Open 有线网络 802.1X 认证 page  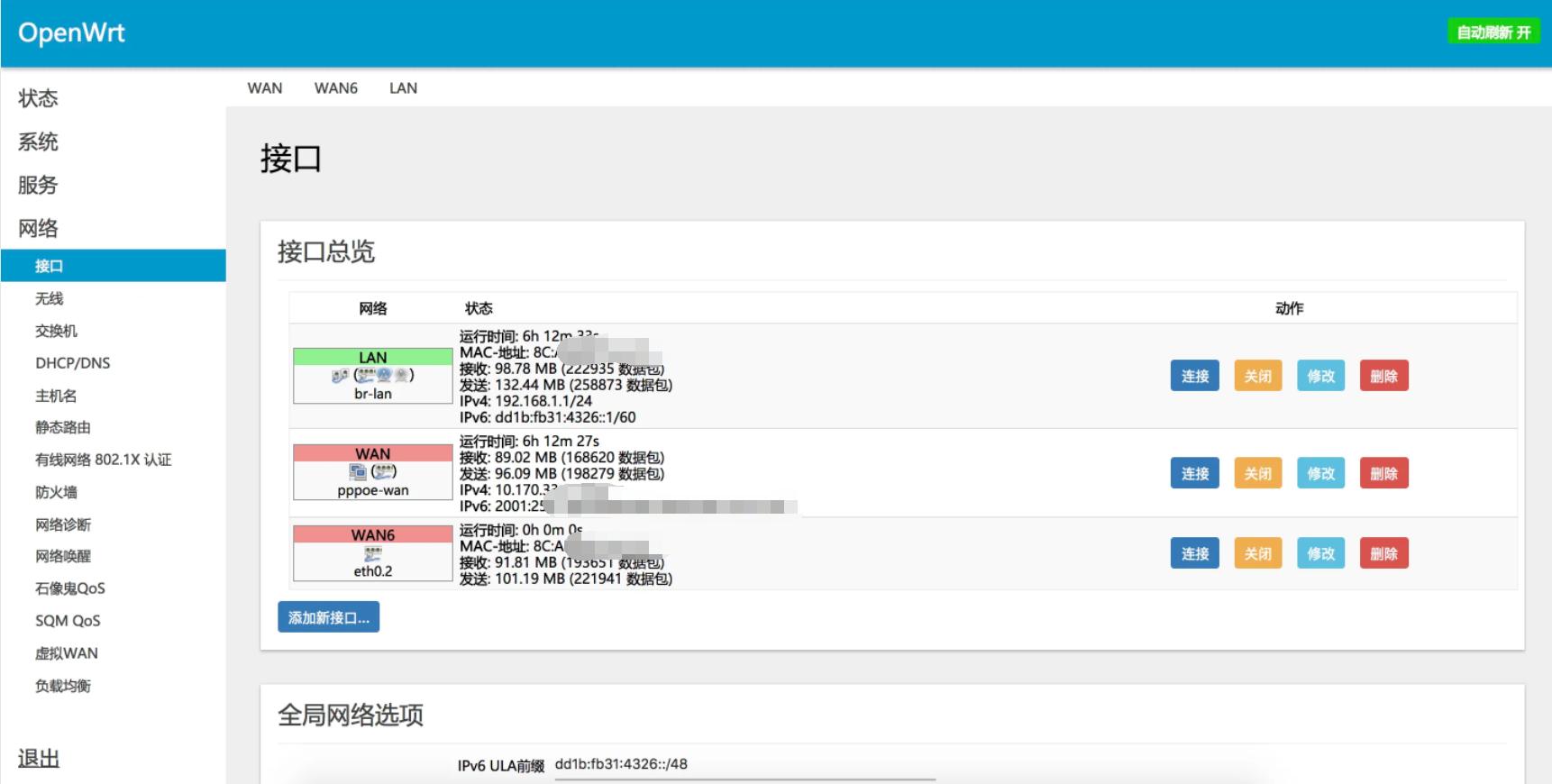click(103, 460)
